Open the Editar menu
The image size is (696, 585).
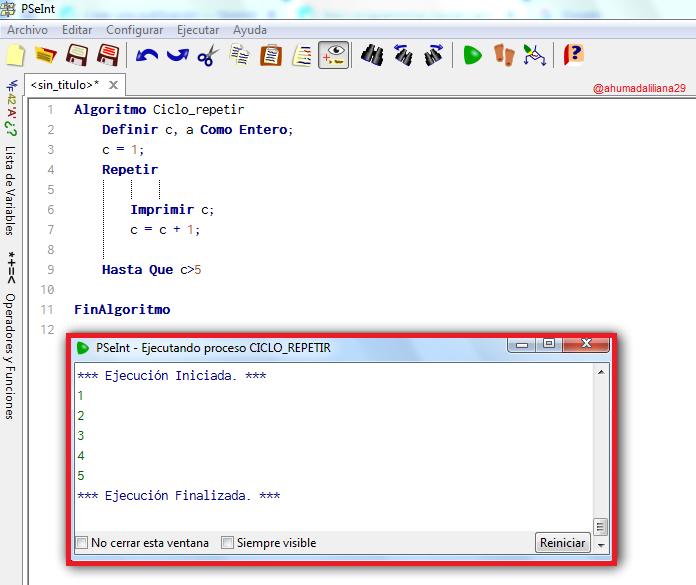pyautogui.click(x=77, y=30)
